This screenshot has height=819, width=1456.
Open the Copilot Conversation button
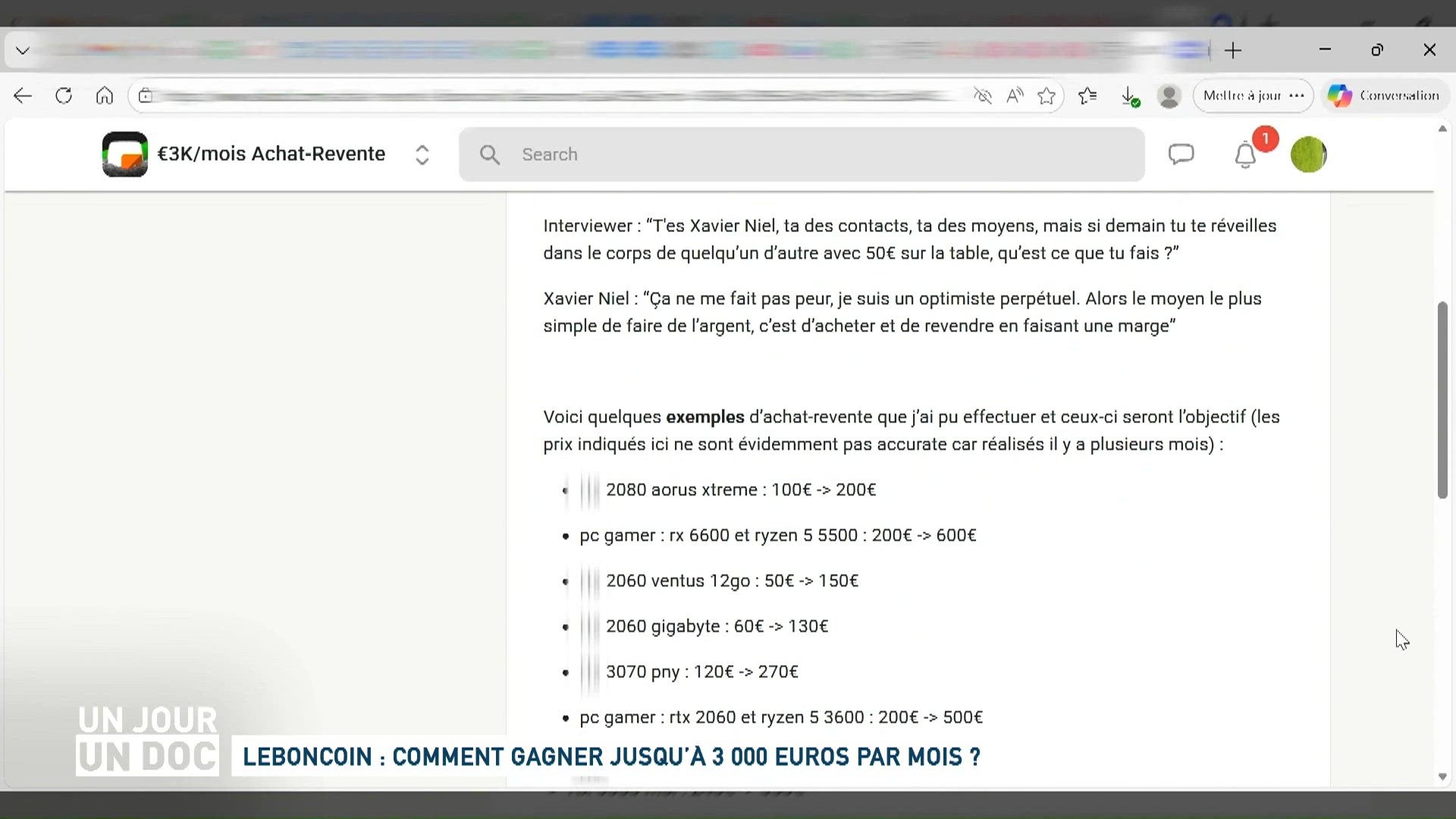pos(1385,96)
